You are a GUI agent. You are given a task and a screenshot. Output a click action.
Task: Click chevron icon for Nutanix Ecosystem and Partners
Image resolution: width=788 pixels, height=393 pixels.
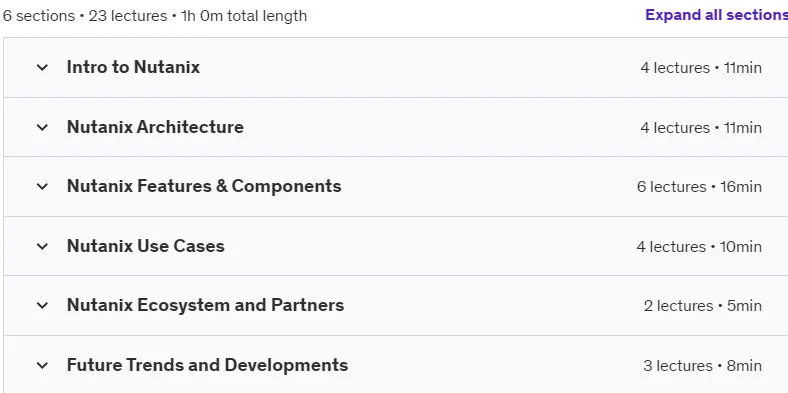(x=42, y=306)
